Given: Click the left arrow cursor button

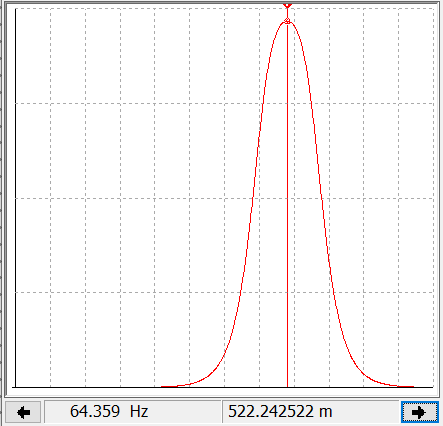Looking at the screenshot, I should [x=23, y=412].
